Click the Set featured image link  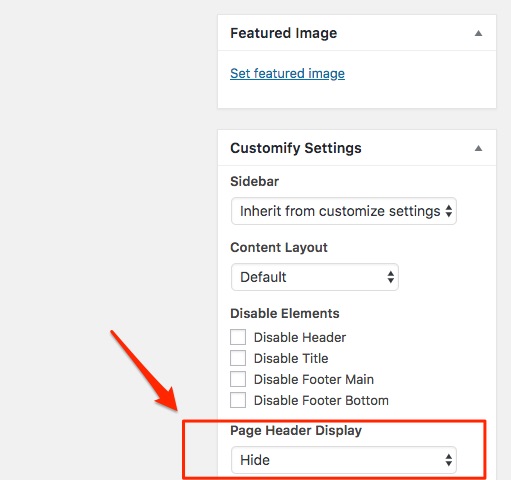coord(287,73)
